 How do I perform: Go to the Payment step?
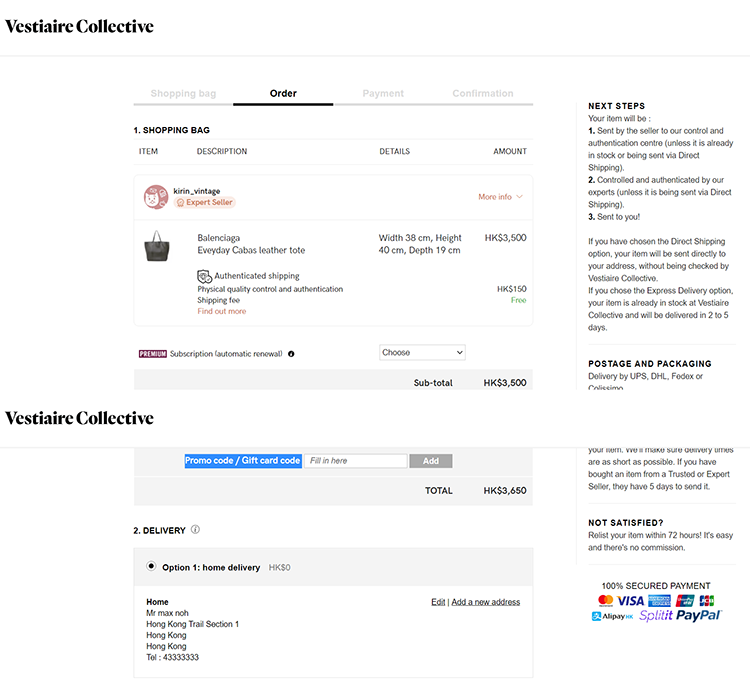tap(383, 93)
